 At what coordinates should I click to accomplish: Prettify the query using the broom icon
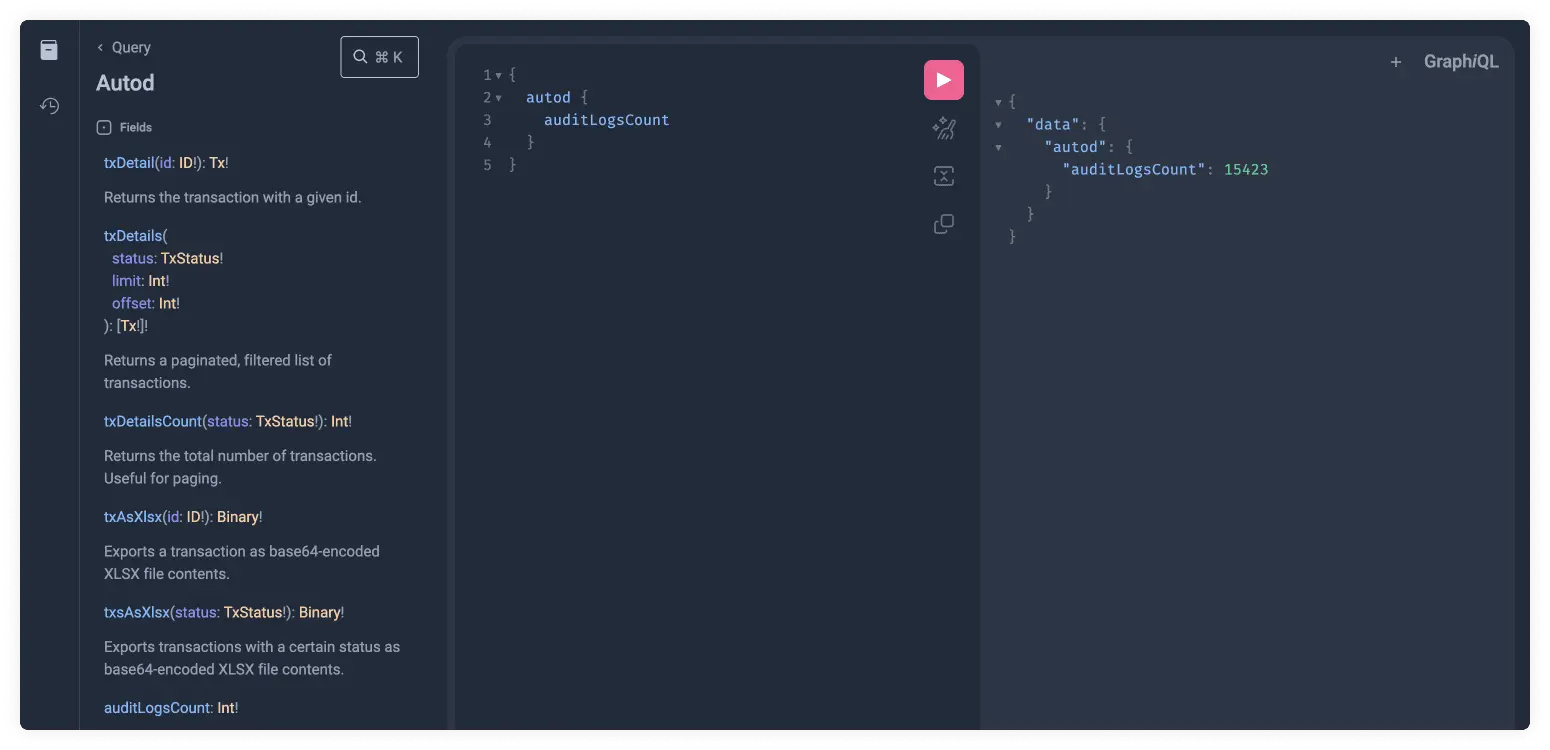[943, 128]
